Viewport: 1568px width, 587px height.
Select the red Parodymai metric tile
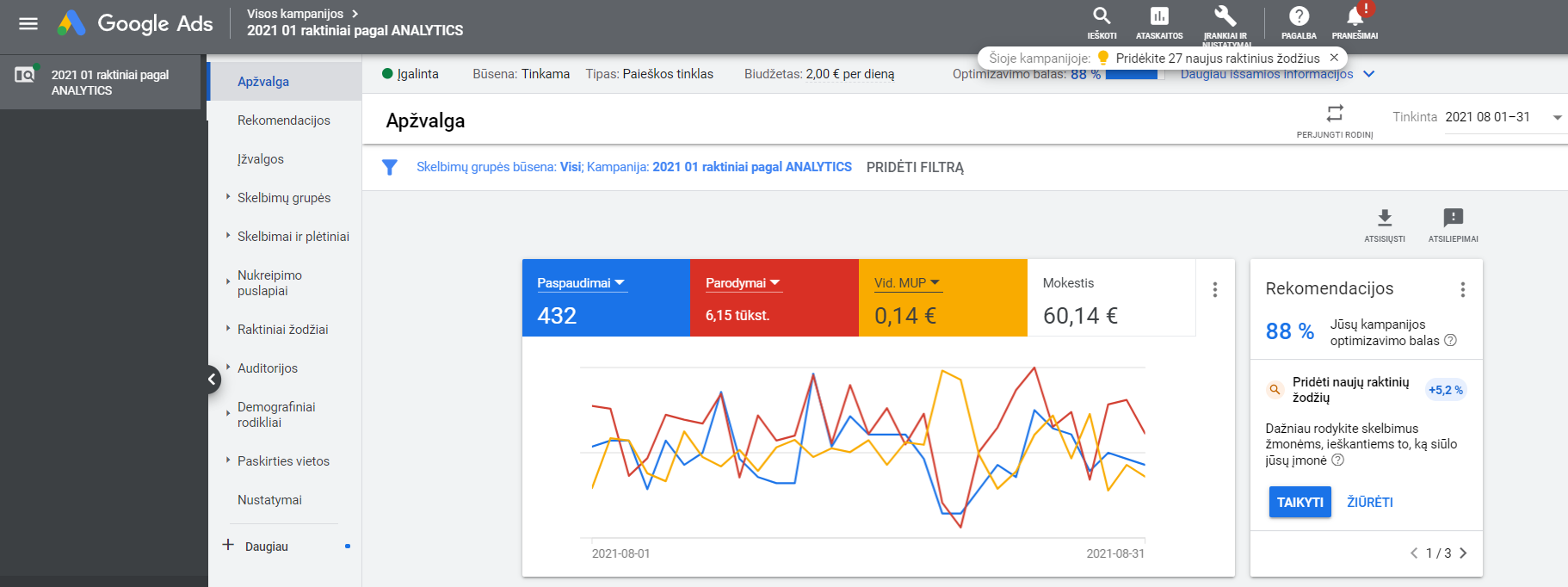point(775,298)
